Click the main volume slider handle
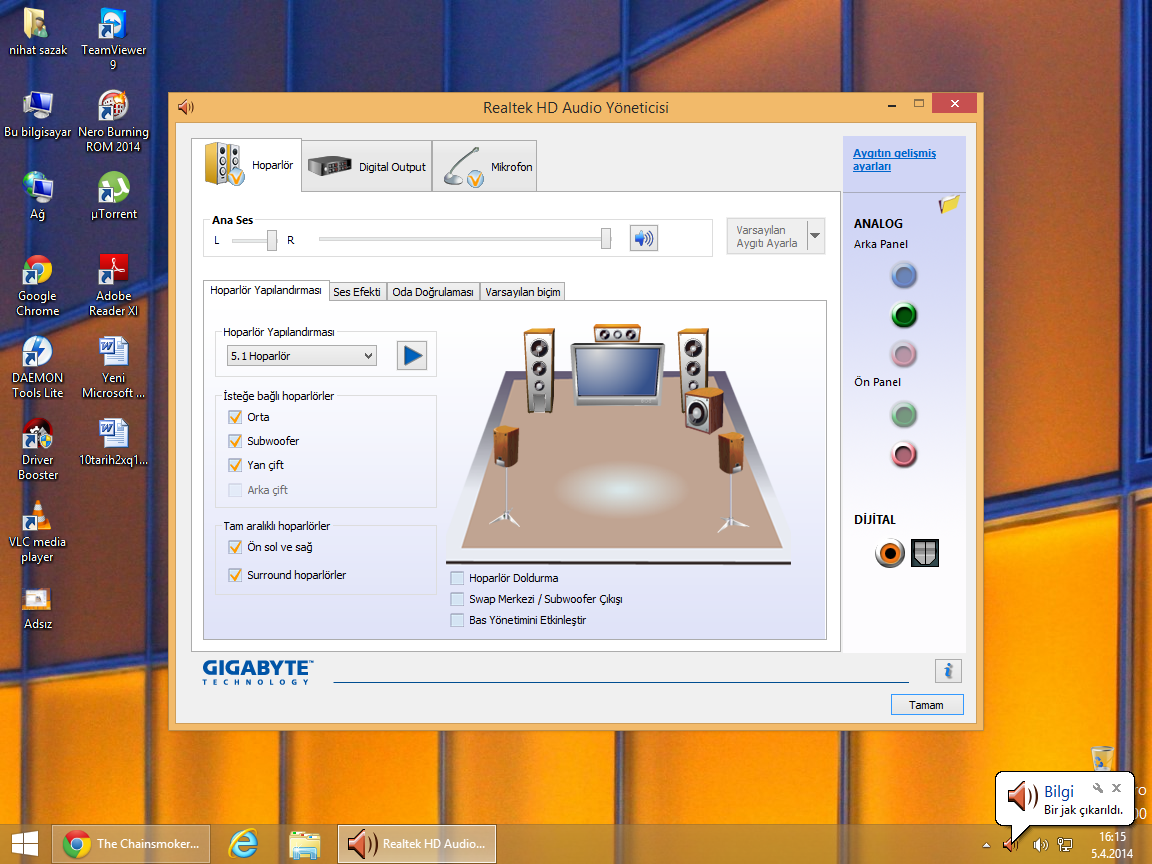This screenshot has width=1152, height=864. click(606, 238)
